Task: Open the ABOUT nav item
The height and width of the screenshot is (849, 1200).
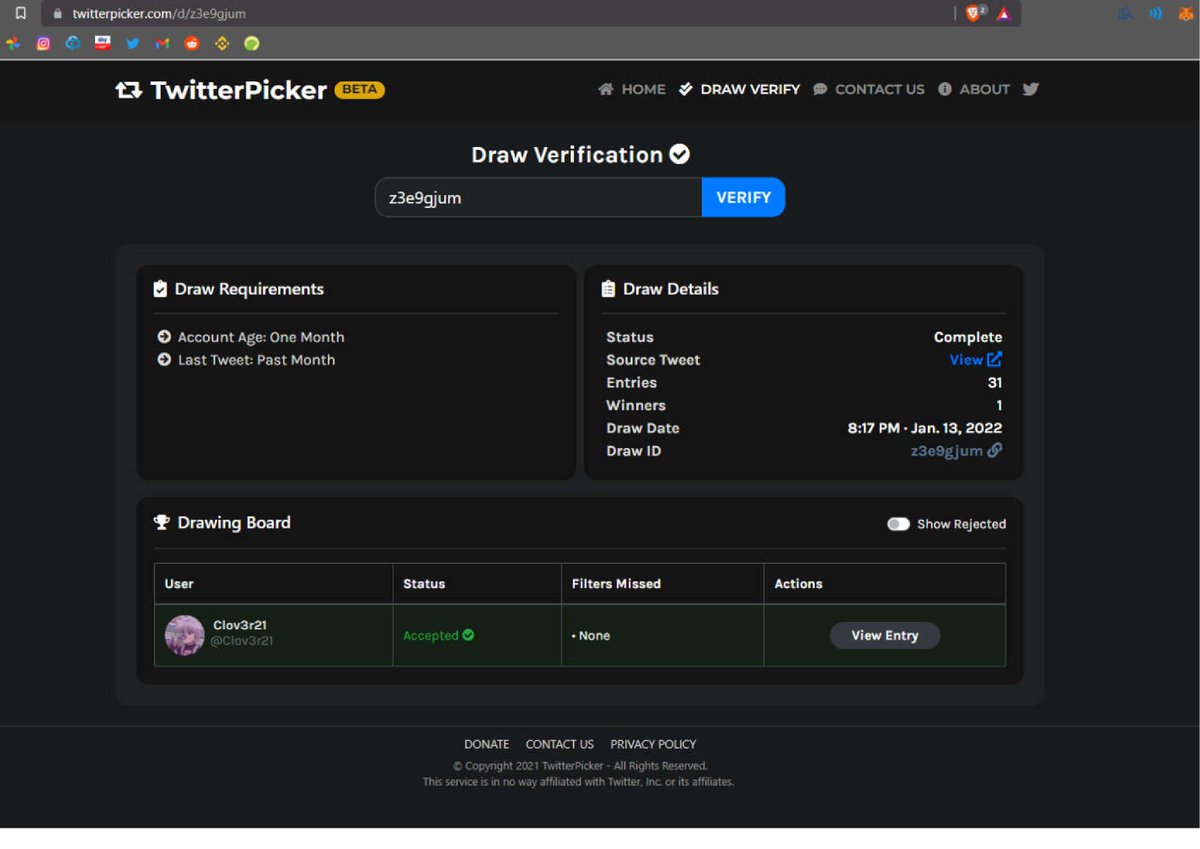Action: point(974,89)
